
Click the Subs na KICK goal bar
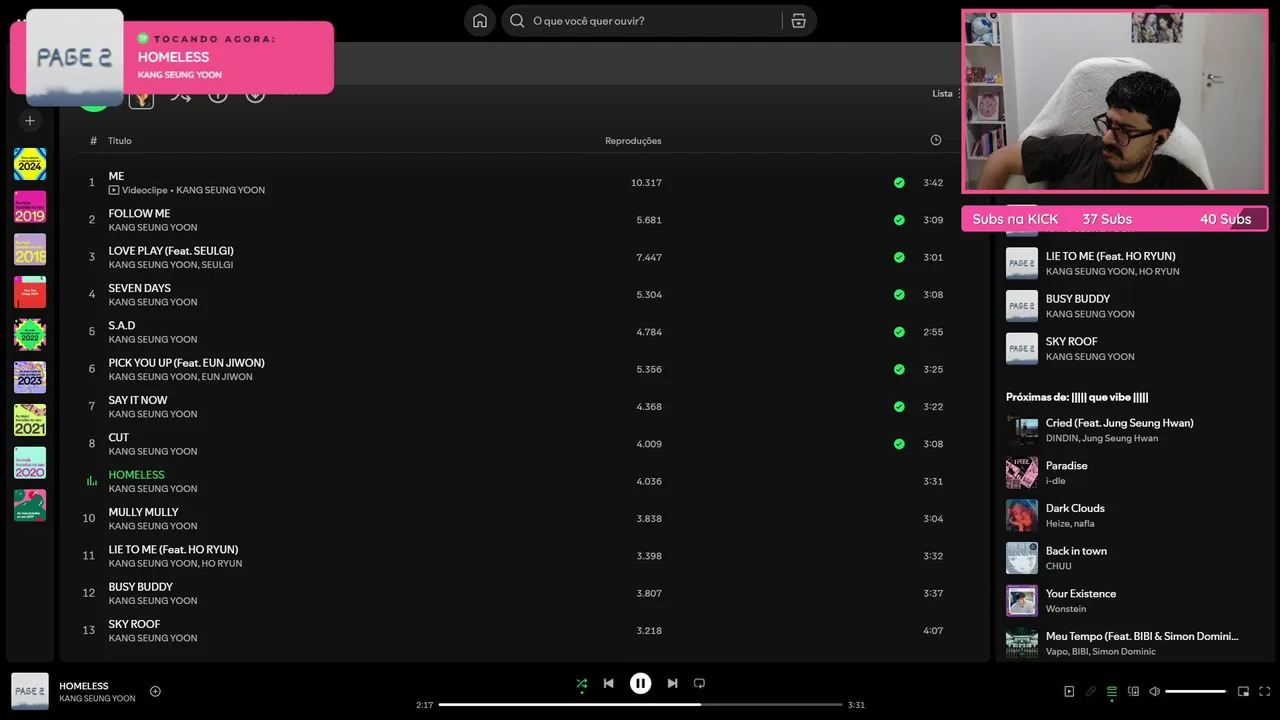1114,219
